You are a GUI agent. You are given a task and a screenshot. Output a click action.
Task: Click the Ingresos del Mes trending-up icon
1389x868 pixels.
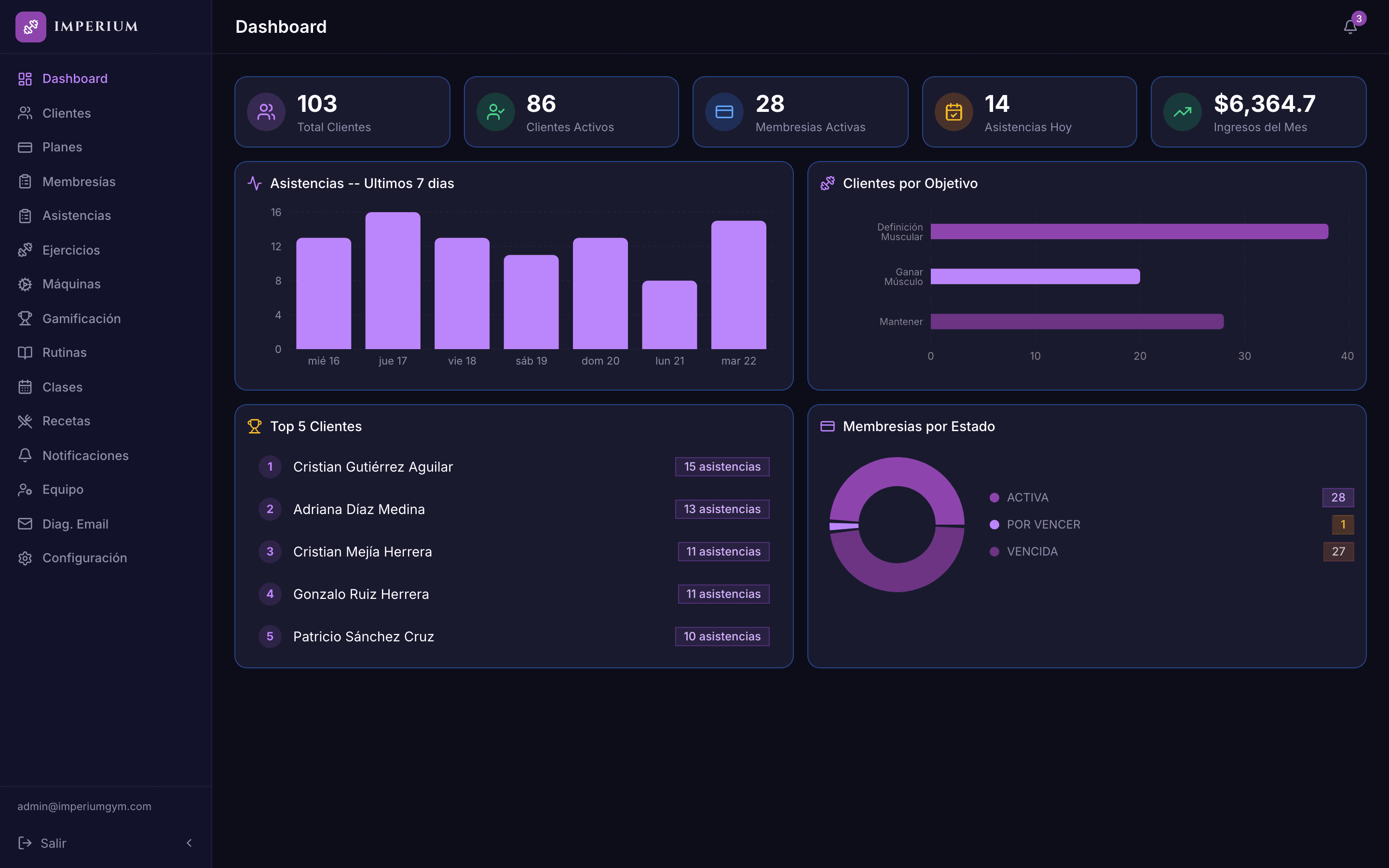pyautogui.click(x=1183, y=112)
